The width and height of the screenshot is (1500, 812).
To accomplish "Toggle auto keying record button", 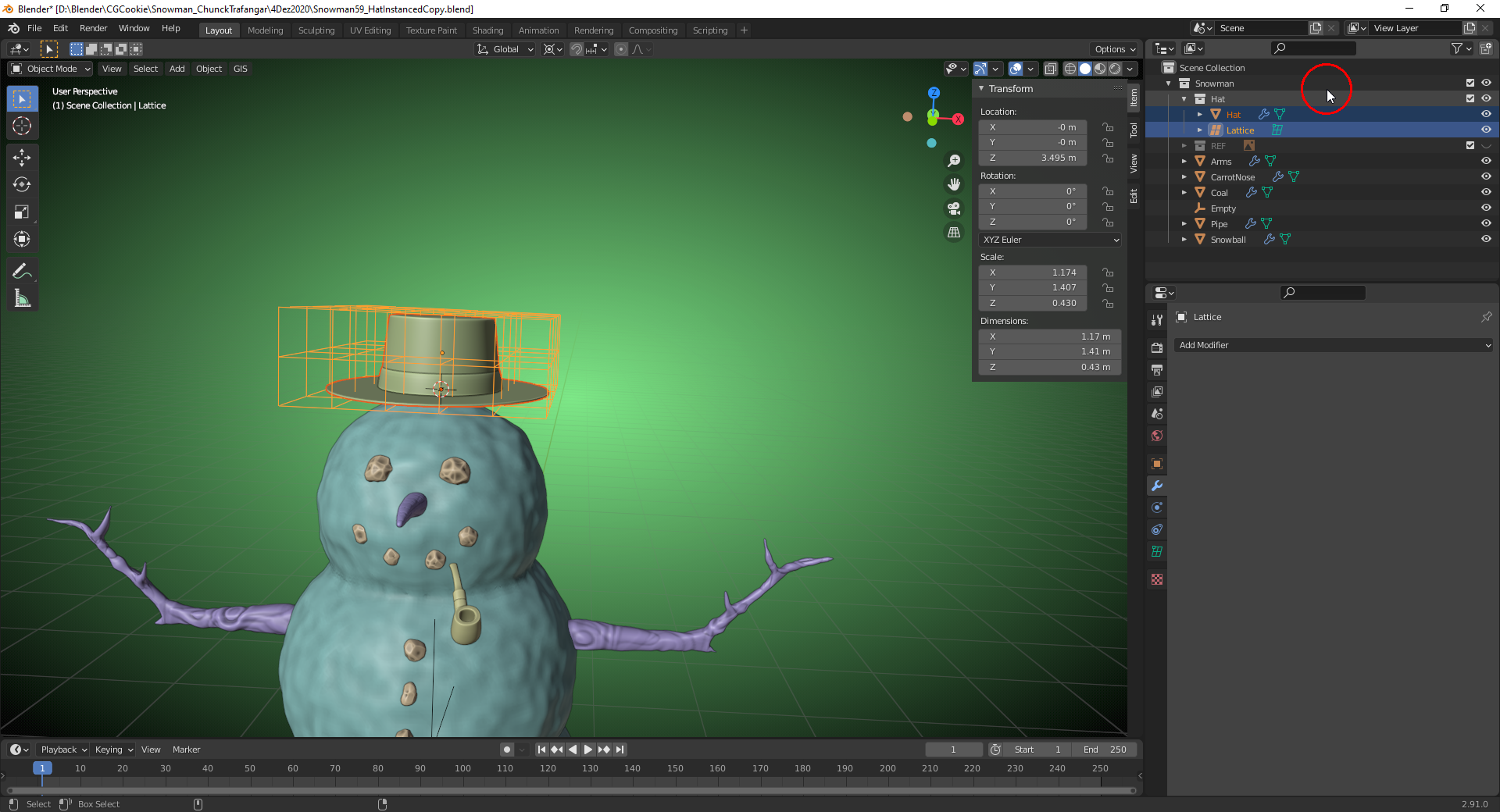I will 507,750.
